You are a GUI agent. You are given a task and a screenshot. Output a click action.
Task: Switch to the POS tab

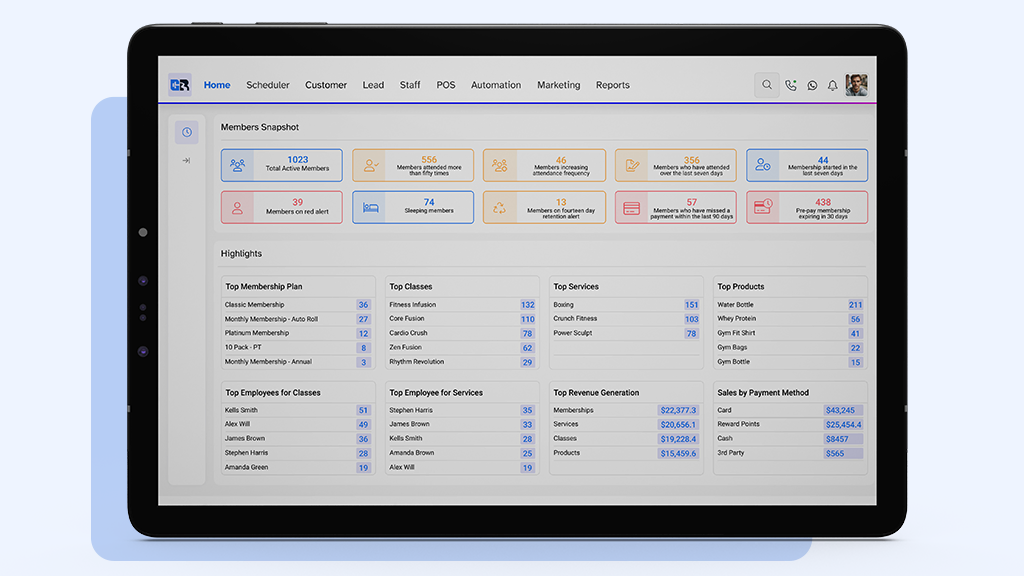click(446, 85)
